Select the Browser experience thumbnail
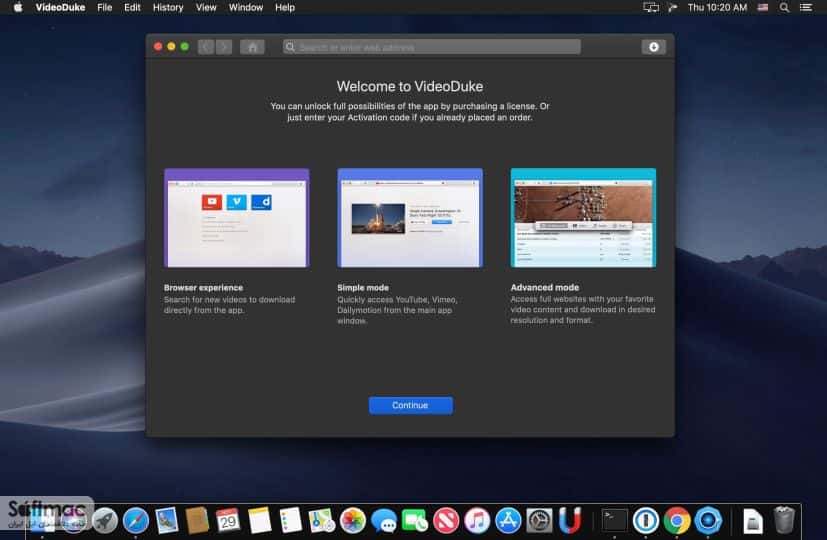Viewport: 827px width, 540px height. pyautogui.click(x=236, y=218)
